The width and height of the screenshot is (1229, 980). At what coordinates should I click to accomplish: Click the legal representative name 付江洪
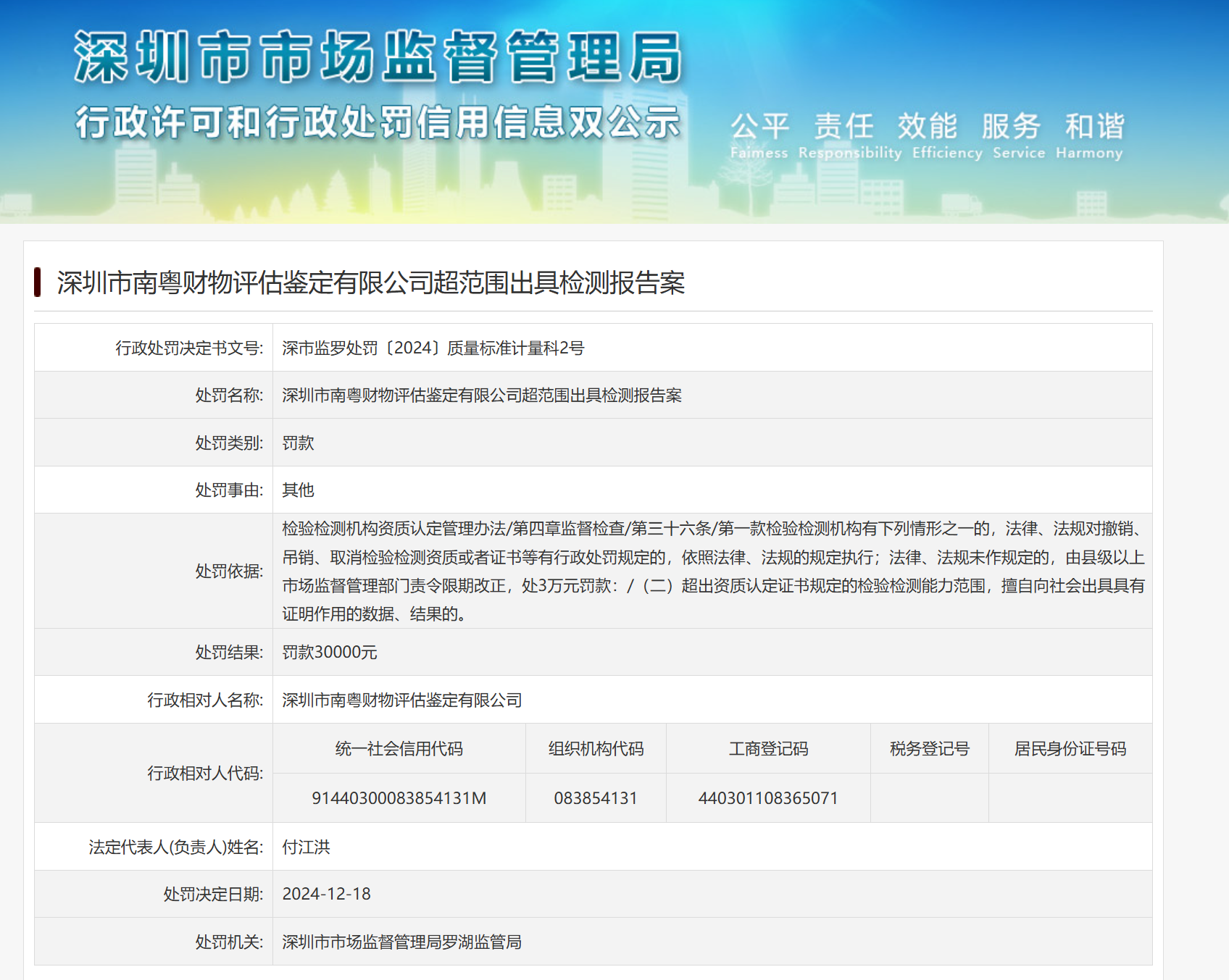coord(306,847)
